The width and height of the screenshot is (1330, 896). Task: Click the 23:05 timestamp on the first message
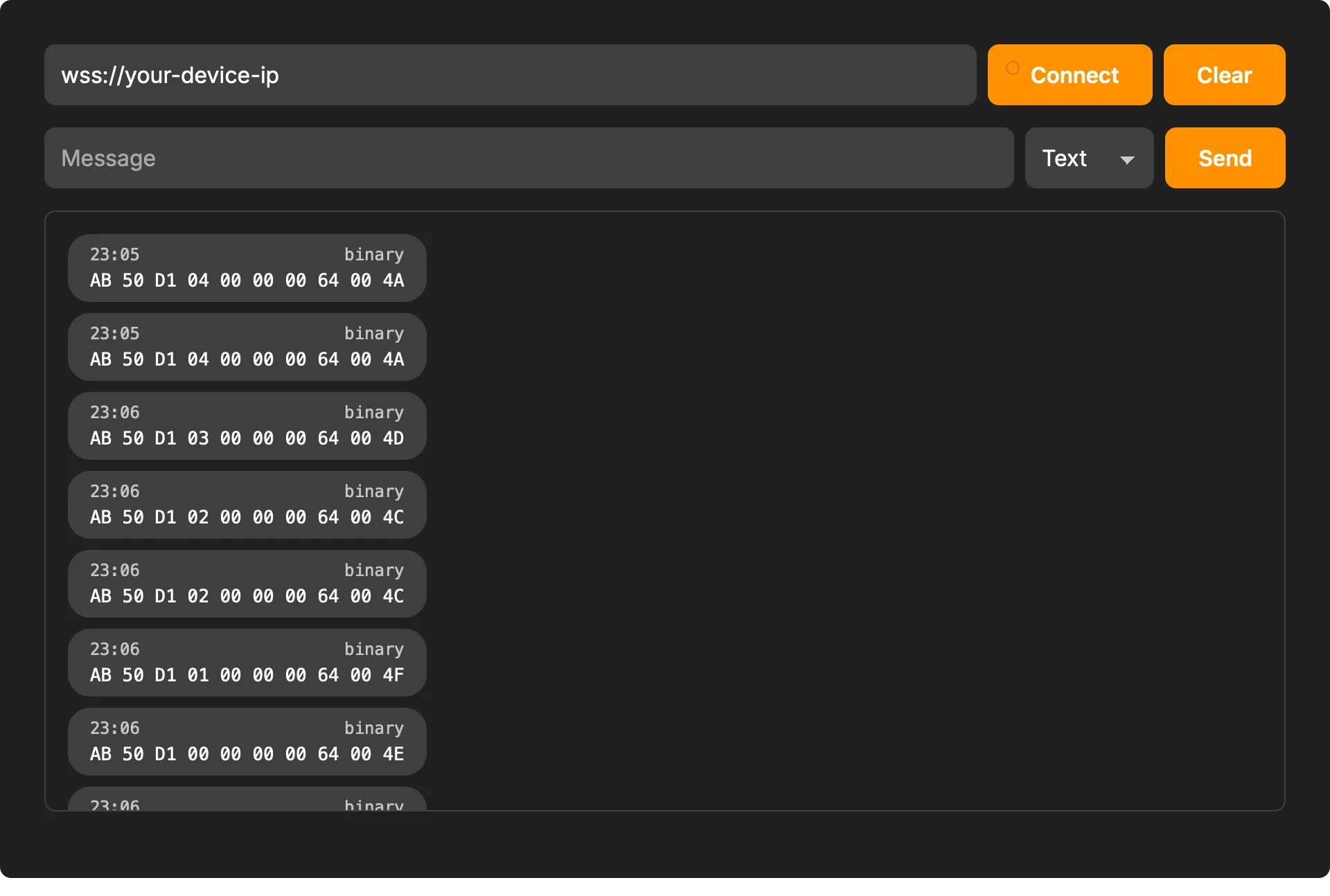pos(114,255)
